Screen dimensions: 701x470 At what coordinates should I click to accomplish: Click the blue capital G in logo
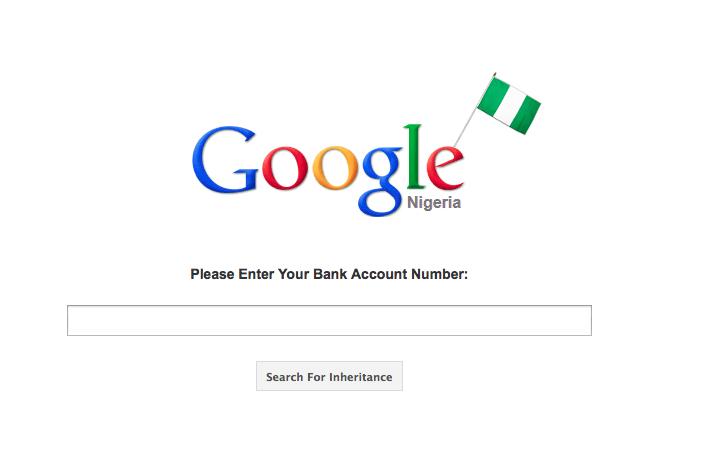tap(225, 160)
